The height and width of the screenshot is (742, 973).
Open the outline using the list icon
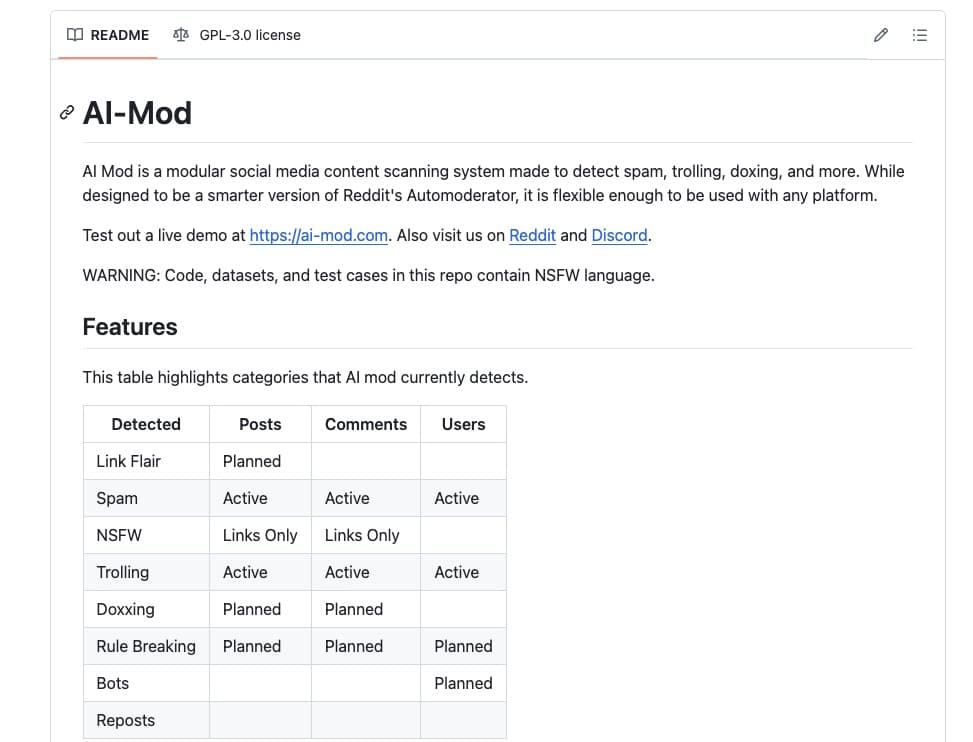coord(919,34)
